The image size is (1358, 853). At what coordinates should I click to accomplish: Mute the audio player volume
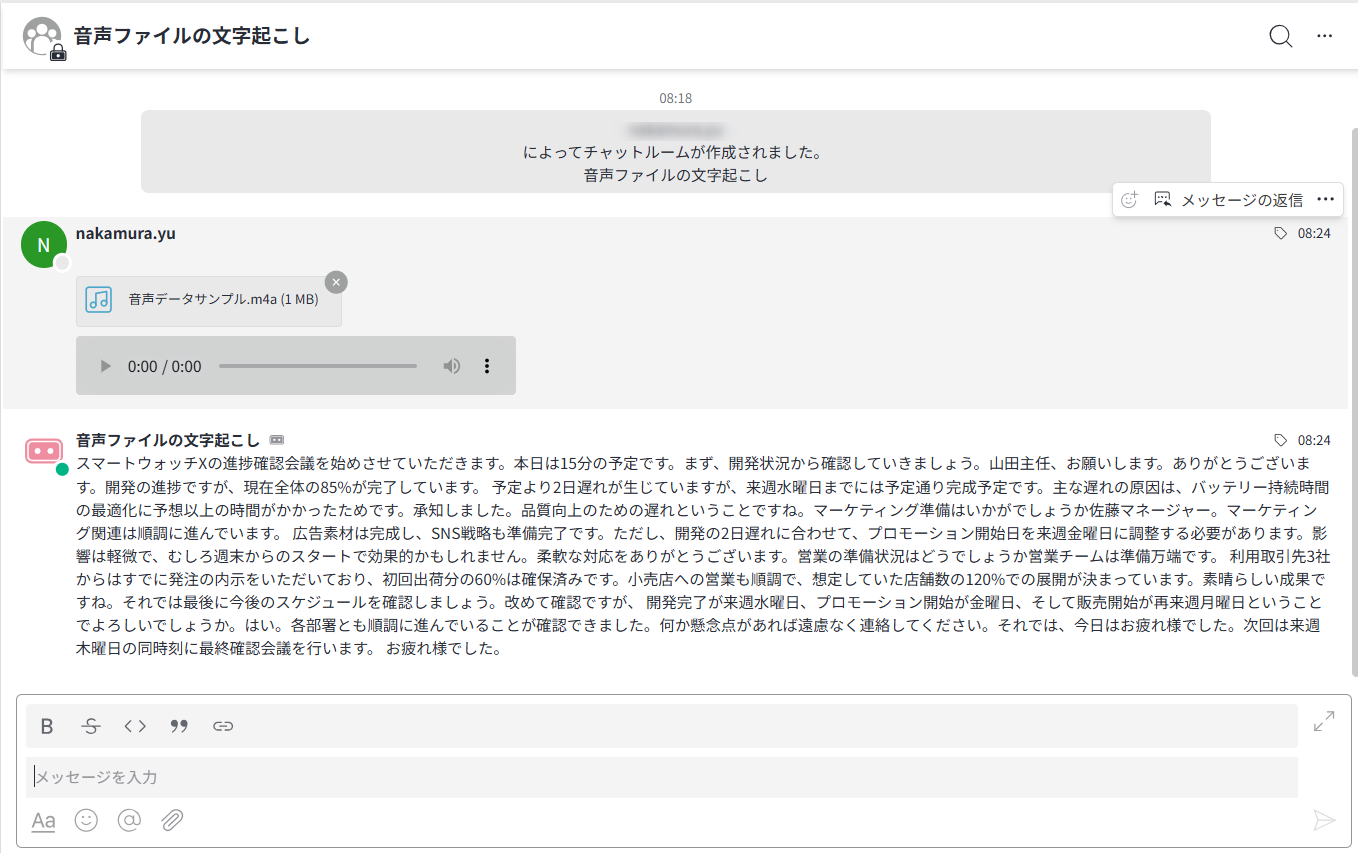tap(452, 366)
